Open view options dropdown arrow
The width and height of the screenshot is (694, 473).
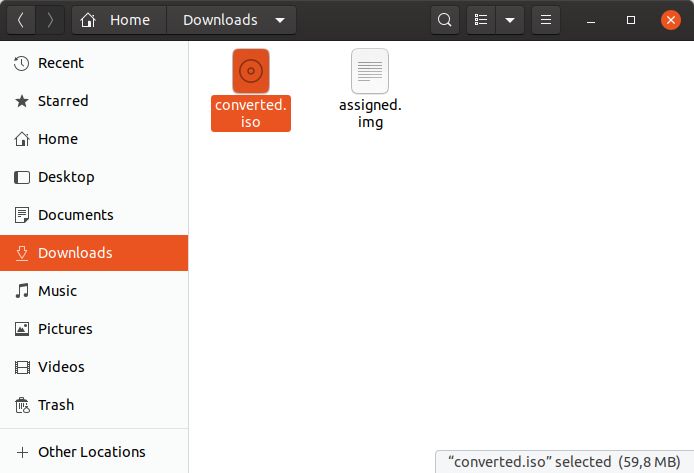point(510,20)
